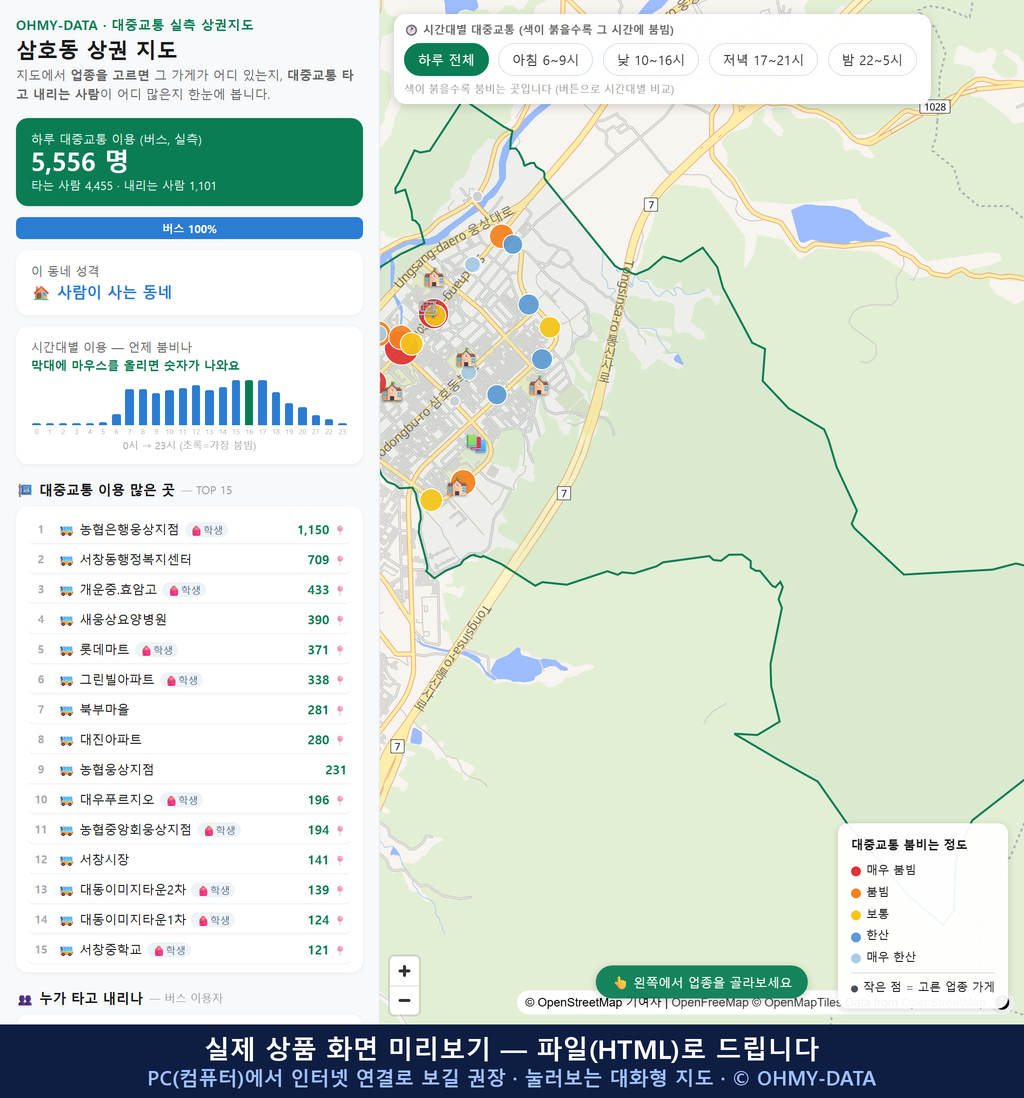Click the 5,556 명 ridership figure
The height and width of the screenshot is (1098, 1024).
[80, 162]
